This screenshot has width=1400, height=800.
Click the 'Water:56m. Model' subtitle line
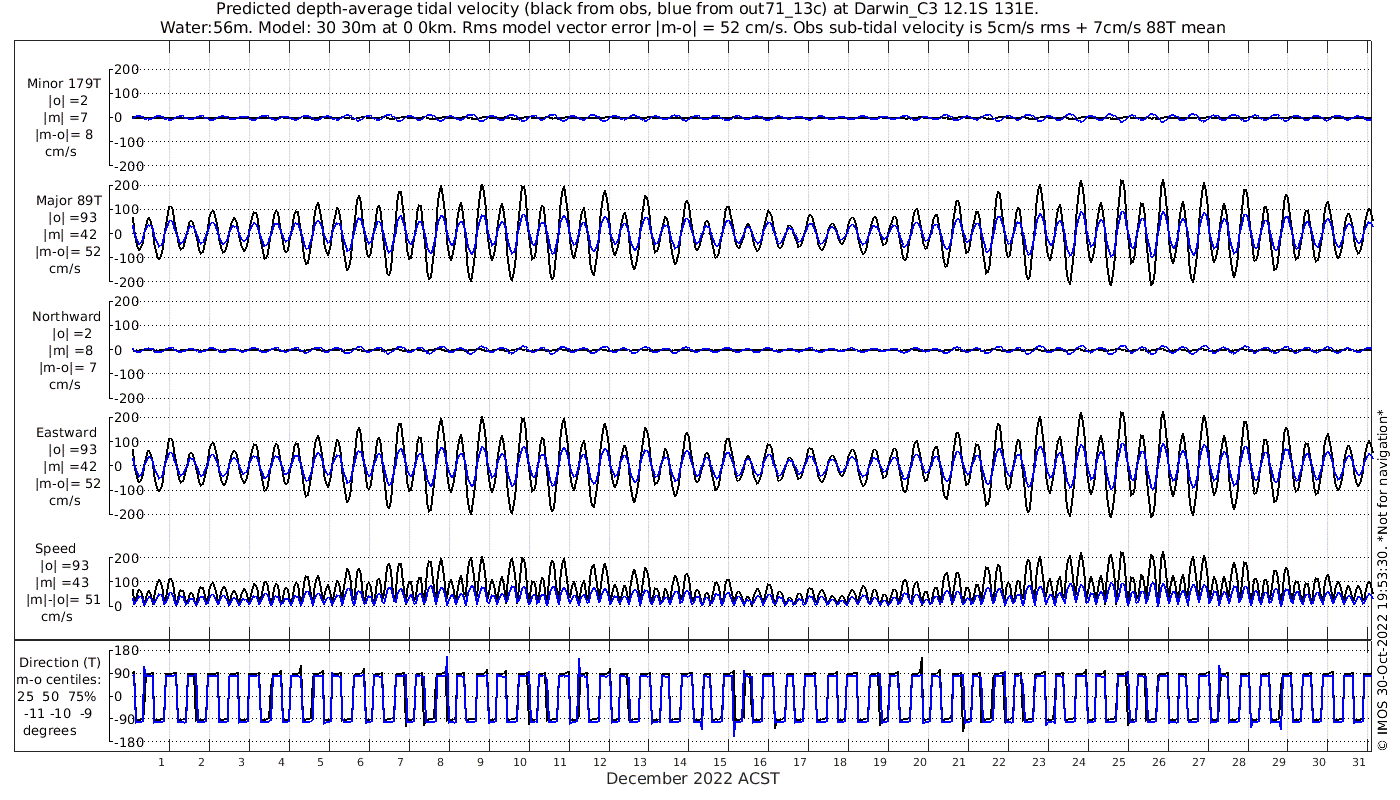[x=692, y=27]
